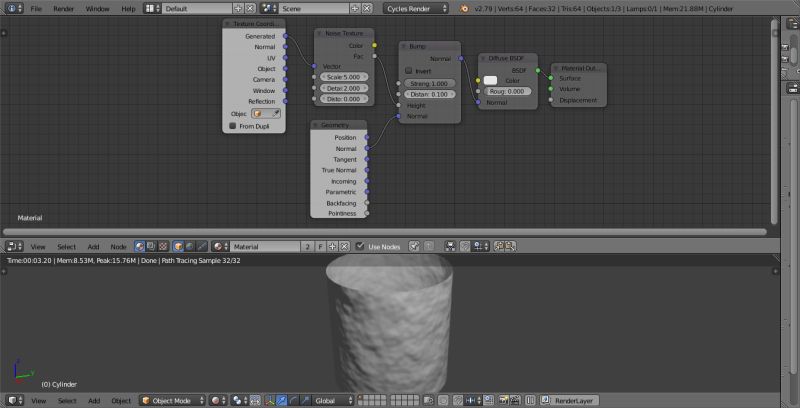Open the Node menu
Viewport: 800px width, 408px height.
[118, 246]
